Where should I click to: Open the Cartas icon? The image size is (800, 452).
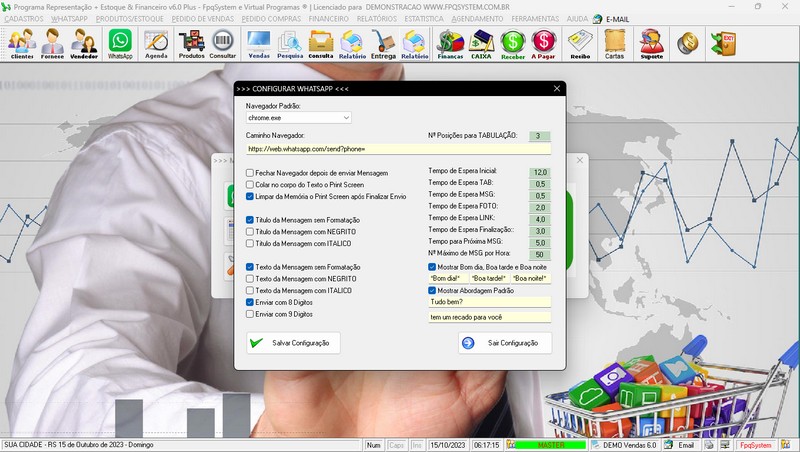coord(614,44)
